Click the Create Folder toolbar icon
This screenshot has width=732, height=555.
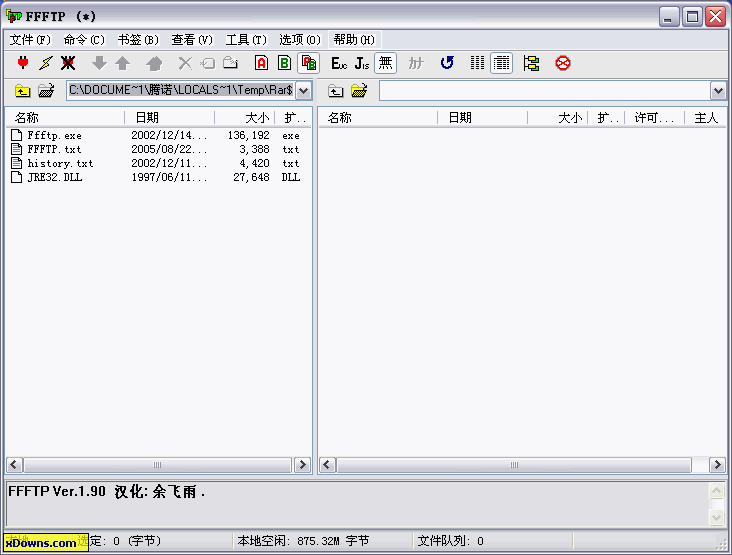click(x=231, y=63)
